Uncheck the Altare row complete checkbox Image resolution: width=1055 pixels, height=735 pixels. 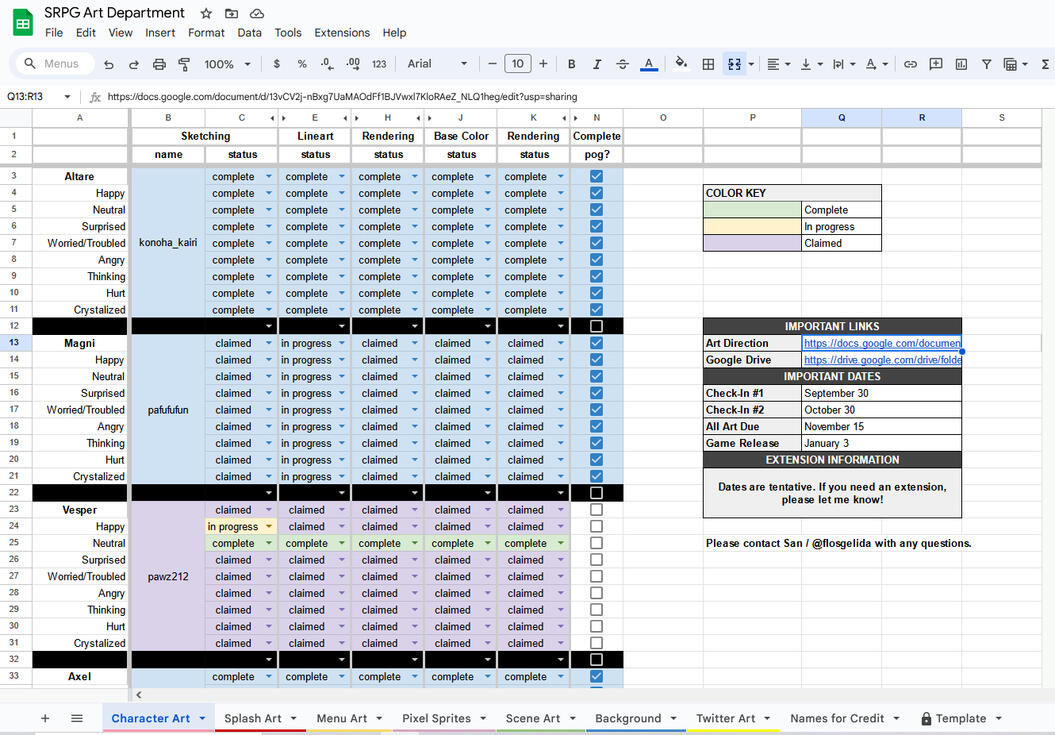[x=596, y=177]
